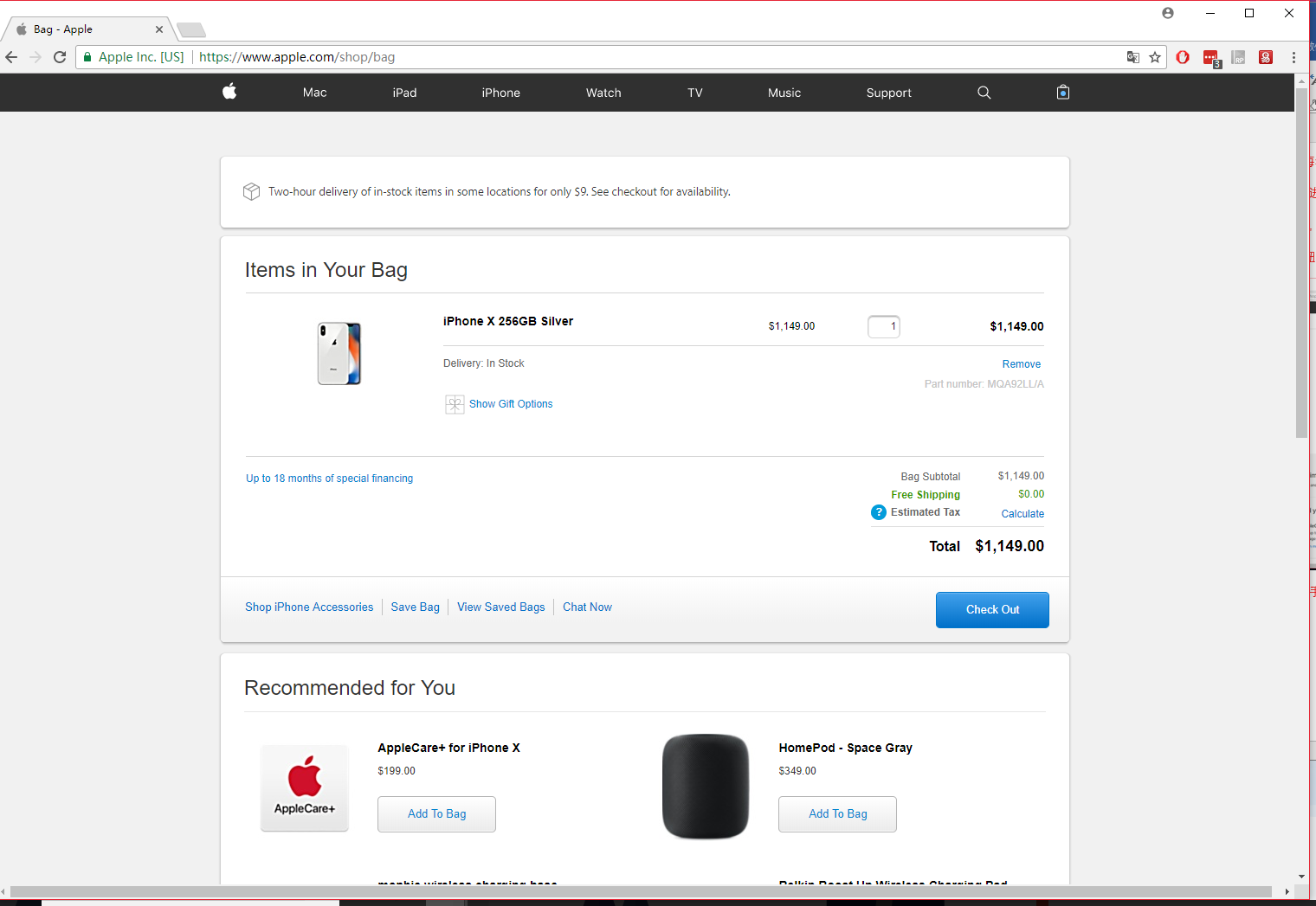Open the Chrome user profile icon
The height and width of the screenshot is (906, 1316).
[1168, 13]
